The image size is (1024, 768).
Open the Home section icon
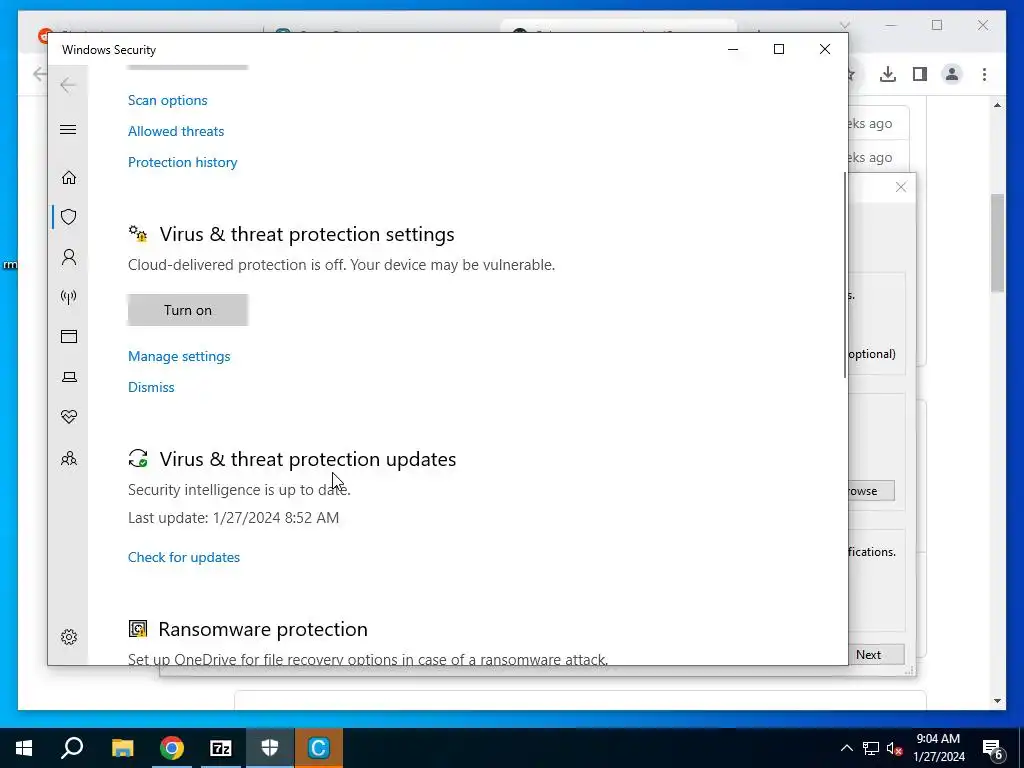(69, 178)
